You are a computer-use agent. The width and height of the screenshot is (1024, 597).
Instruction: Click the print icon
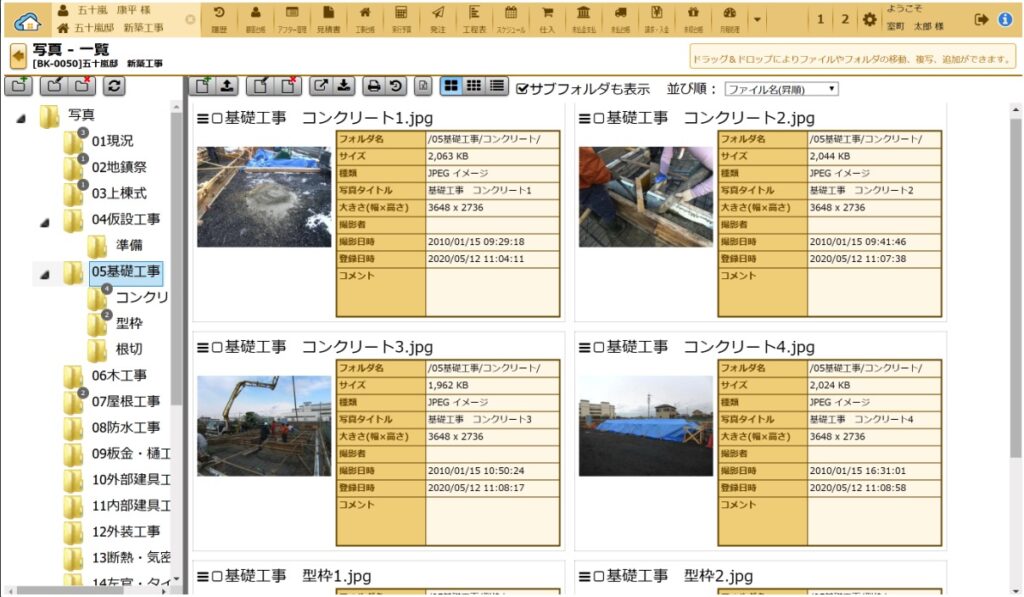(374, 86)
